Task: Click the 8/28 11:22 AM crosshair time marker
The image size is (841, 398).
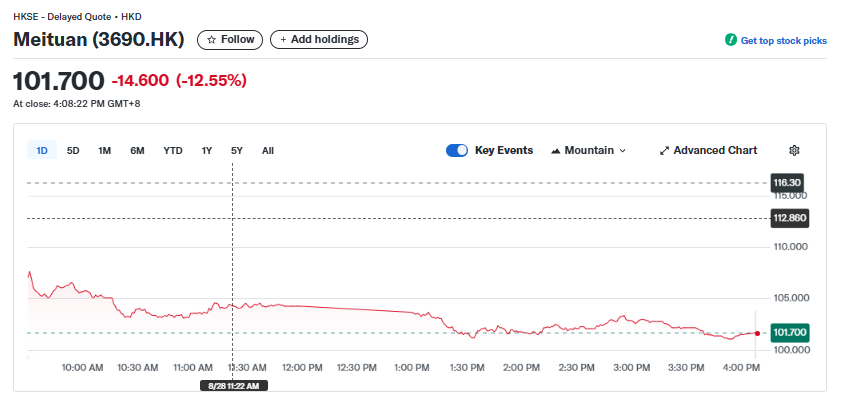Action: click(x=234, y=386)
